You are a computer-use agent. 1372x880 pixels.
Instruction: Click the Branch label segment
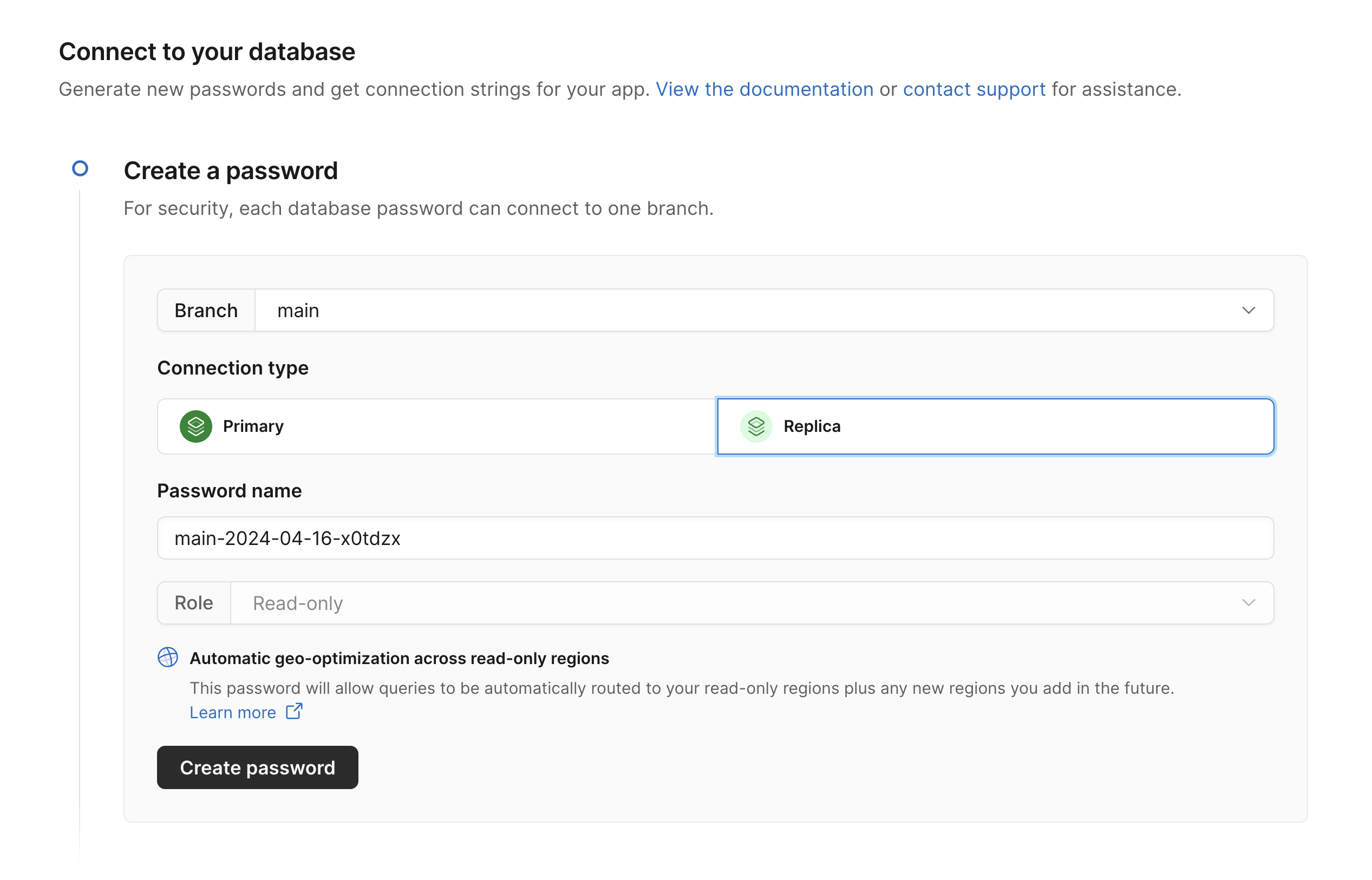click(x=206, y=310)
